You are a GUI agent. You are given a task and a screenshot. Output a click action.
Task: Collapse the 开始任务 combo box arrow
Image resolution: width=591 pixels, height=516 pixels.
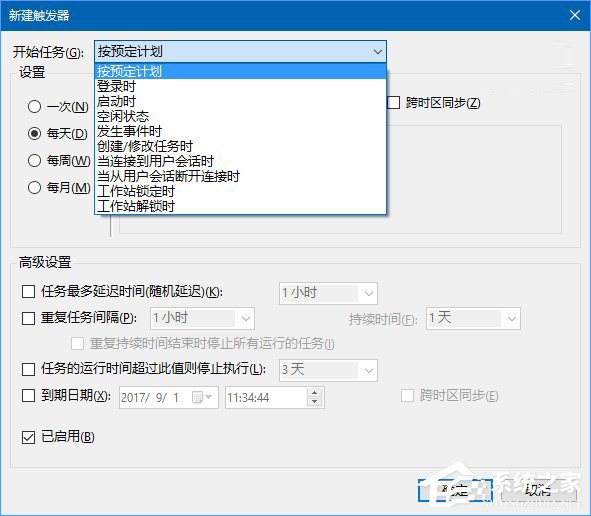pos(377,52)
